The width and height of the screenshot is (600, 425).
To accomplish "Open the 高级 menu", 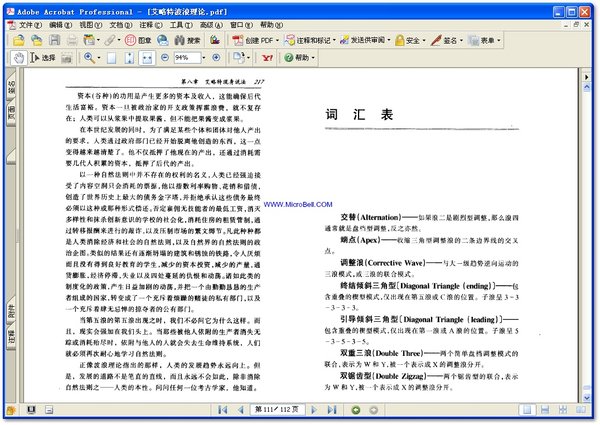I will point(211,25).
